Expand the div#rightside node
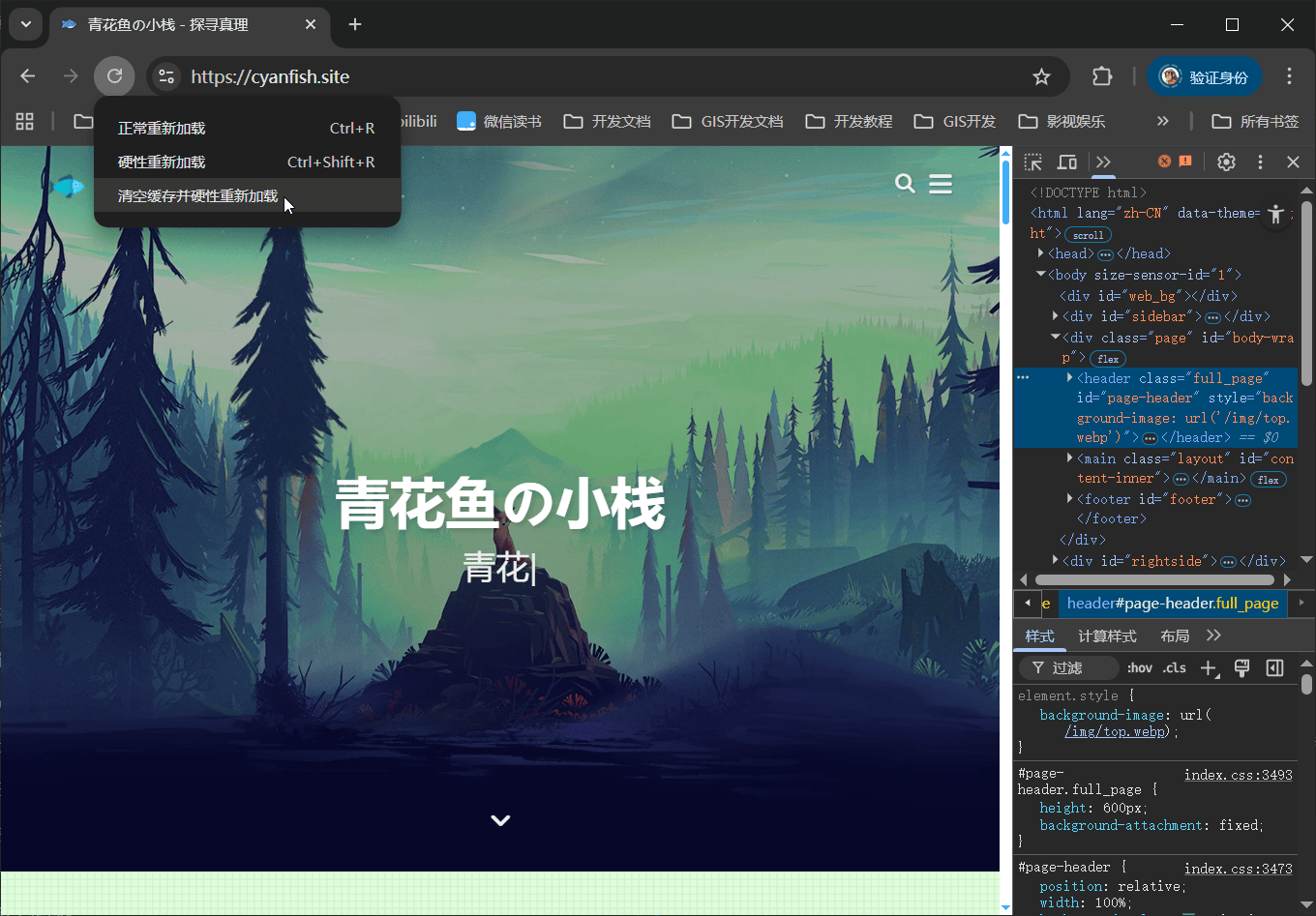The width and height of the screenshot is (1316, 916). pyautogui.click(x=1056, y=560)
